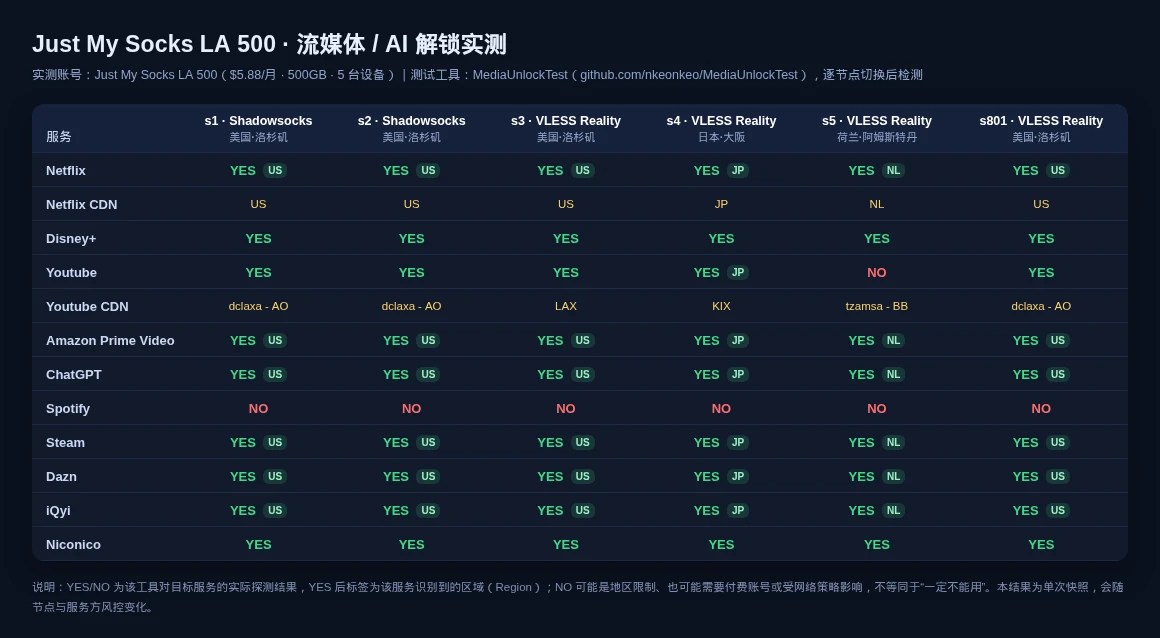Click Niconico YES under s5 column

pos(877,545)
